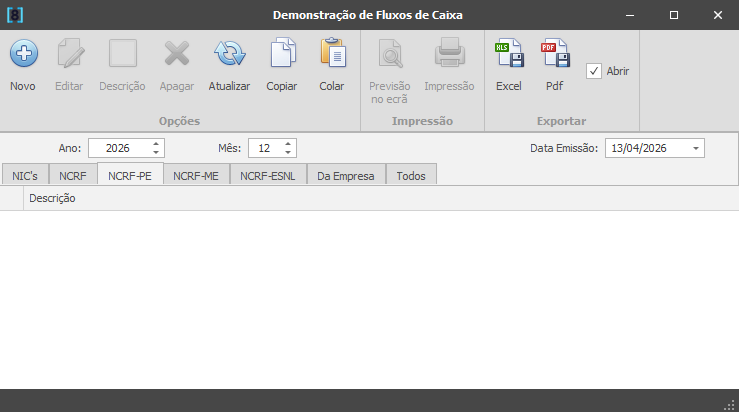Click the Copiar documents icon
Image resolution: width=739 pixels, height=412 pixels.
click(x=282, y=54)
